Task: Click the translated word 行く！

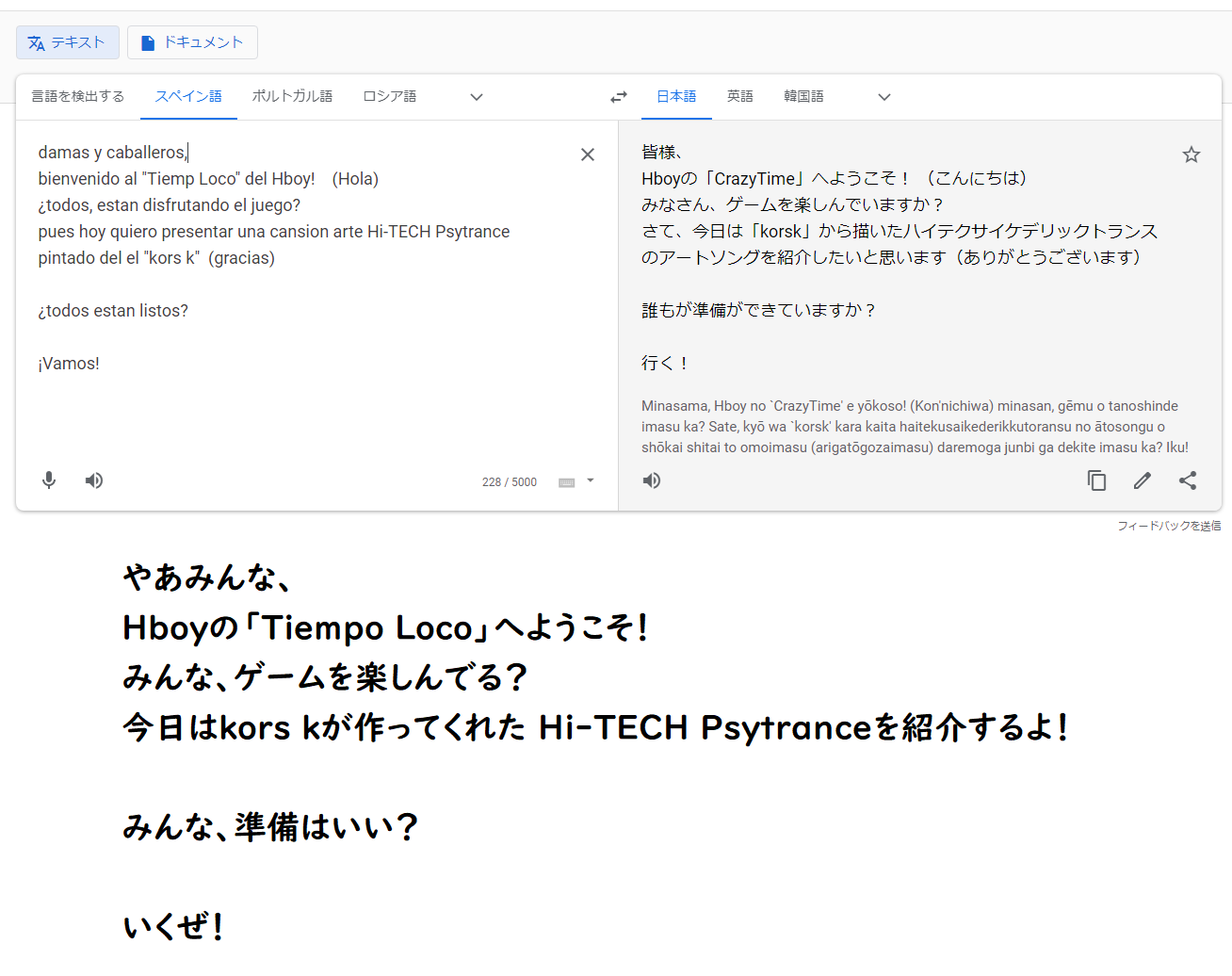Action: (665, 363)
